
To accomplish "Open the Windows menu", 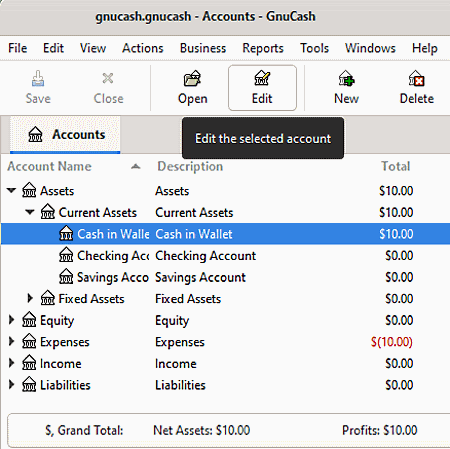I will pyautogui.click(x=370, y=48).
